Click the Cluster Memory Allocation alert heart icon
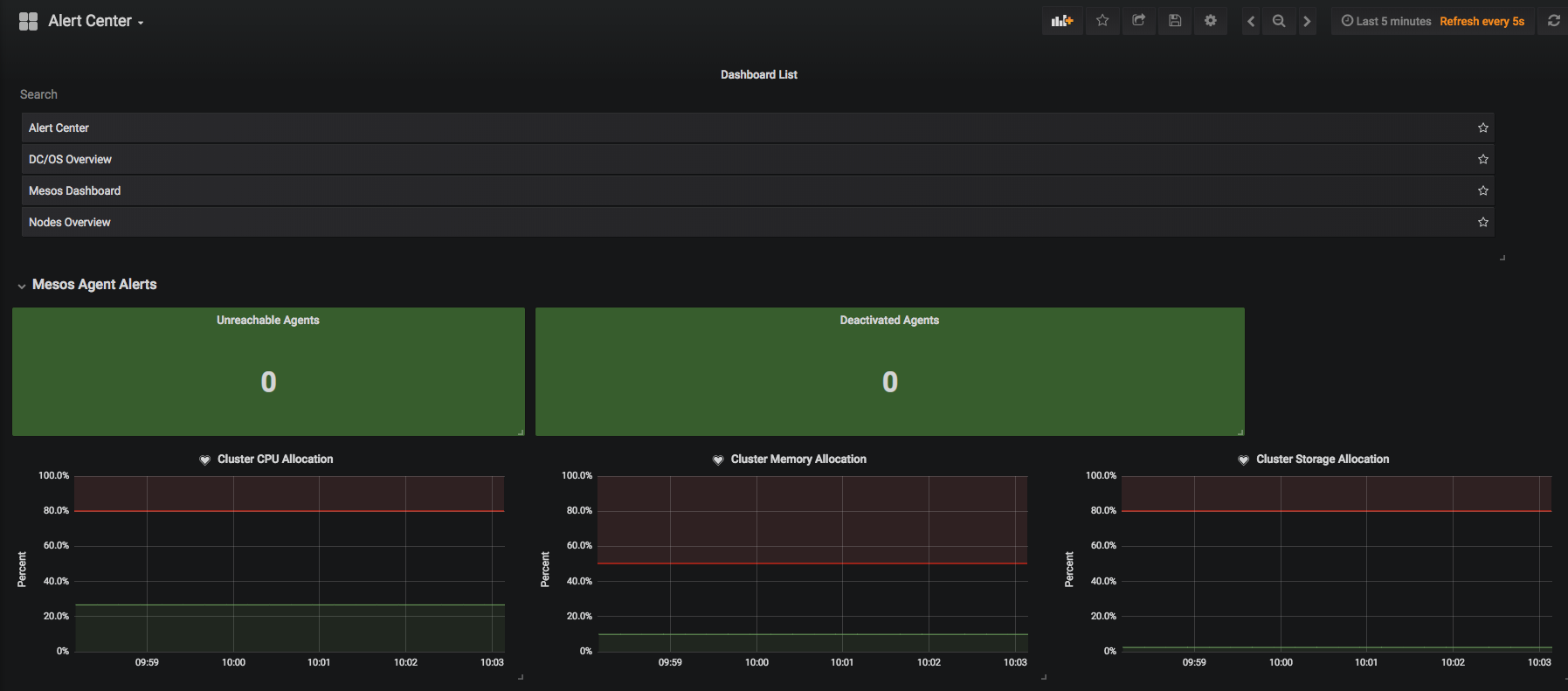This screenshot has height=691, width=1568. 718,460
